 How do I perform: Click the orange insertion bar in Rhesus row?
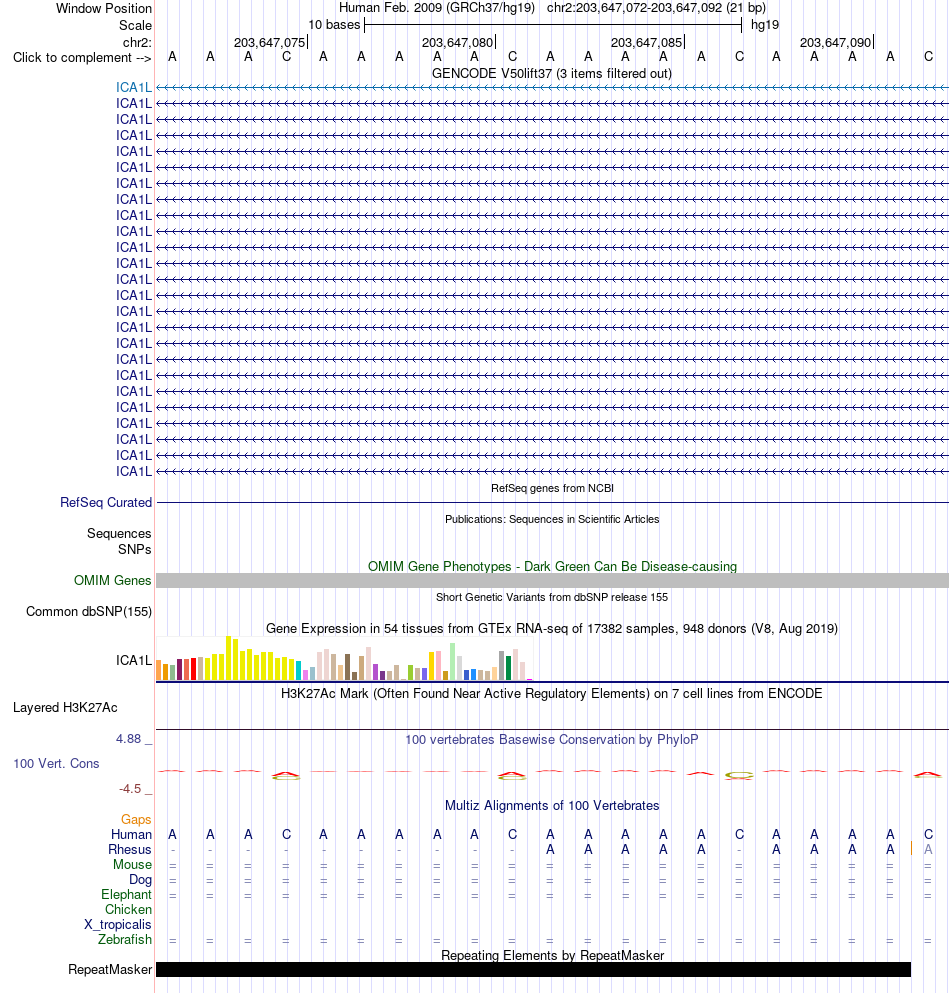coord(911,849)
